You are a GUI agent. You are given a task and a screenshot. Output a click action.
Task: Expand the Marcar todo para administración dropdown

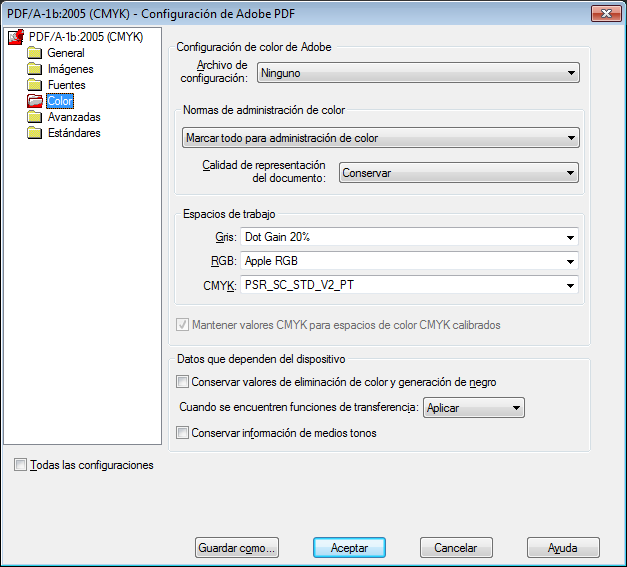[381, 138]
